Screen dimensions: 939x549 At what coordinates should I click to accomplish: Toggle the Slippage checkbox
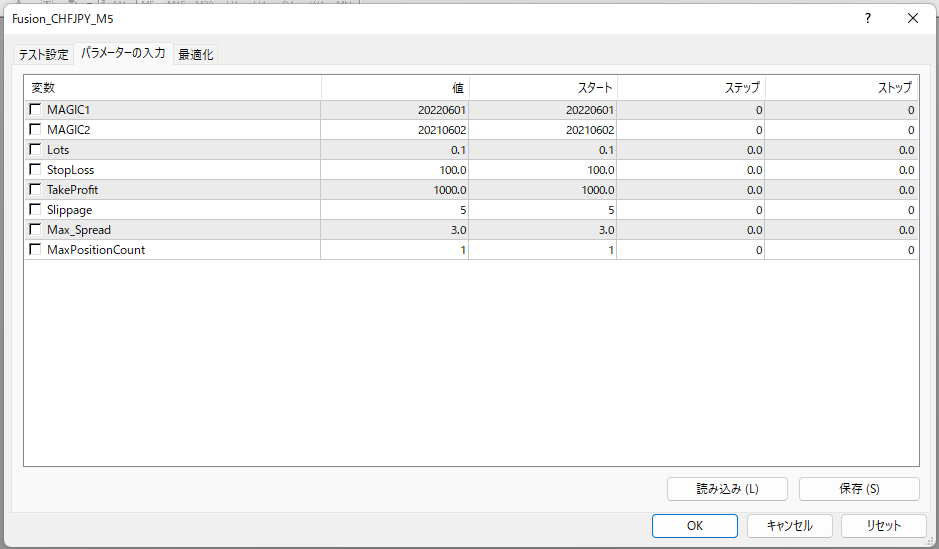coord(35,210)
